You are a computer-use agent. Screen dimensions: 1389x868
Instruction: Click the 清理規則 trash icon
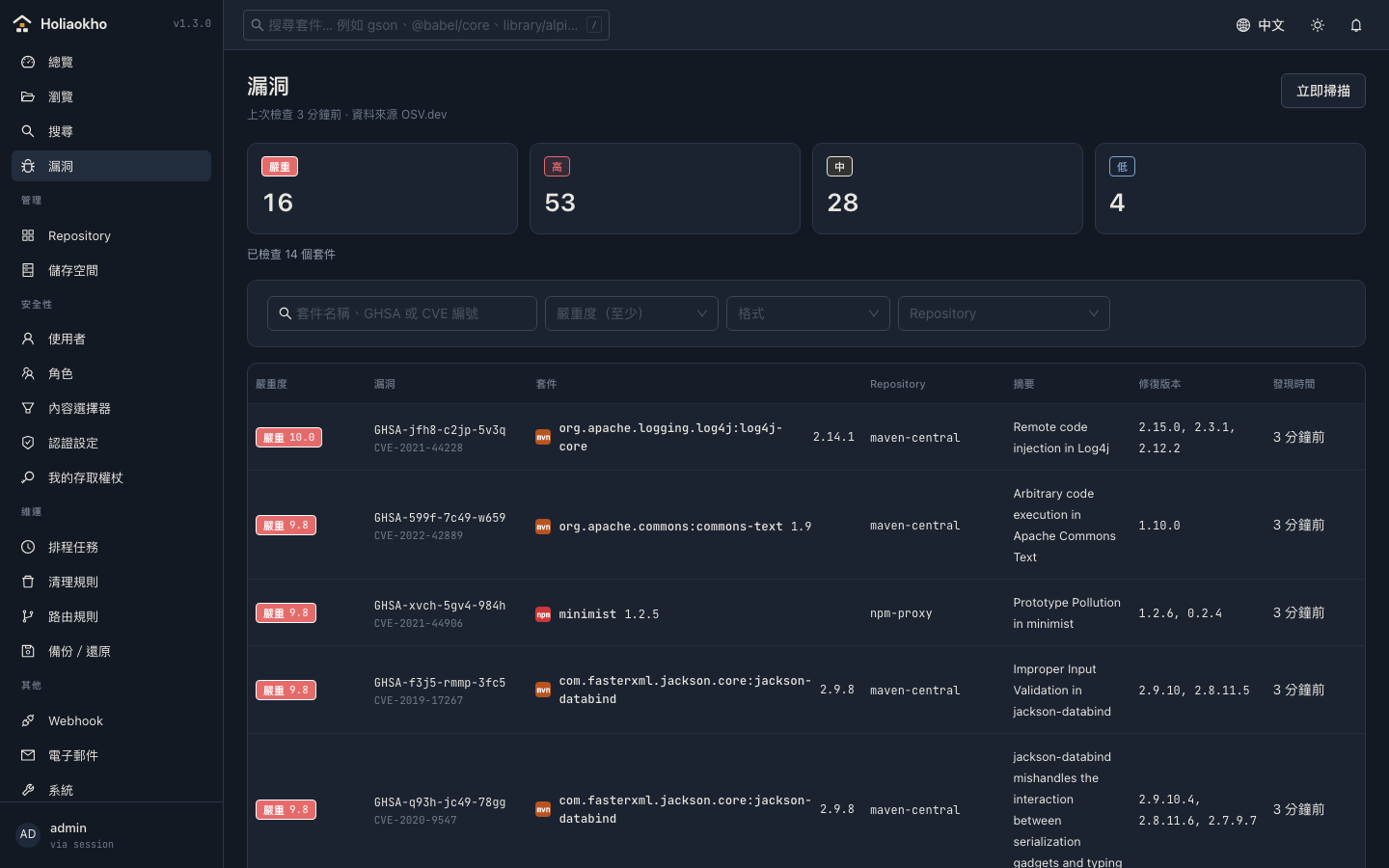pyautogui.click(x=28, y=582)
